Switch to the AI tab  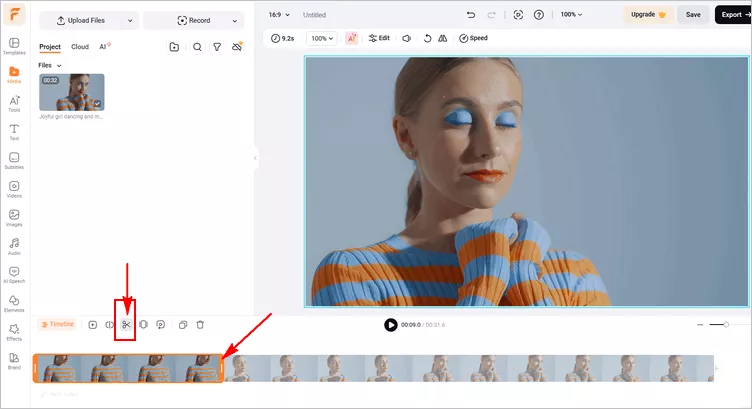[104, 47]
